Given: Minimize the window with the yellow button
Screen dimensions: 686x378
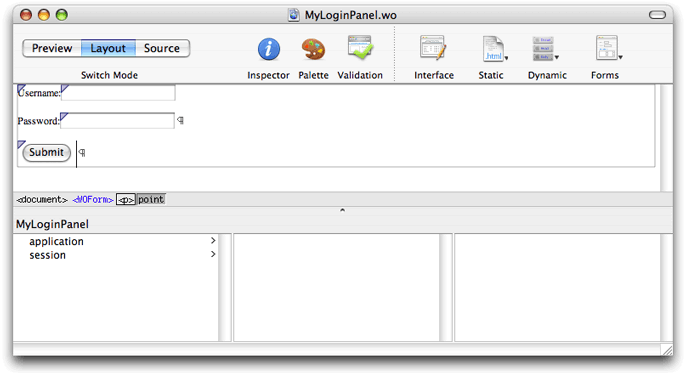Looking at the screenshot, I should (44, 15).
